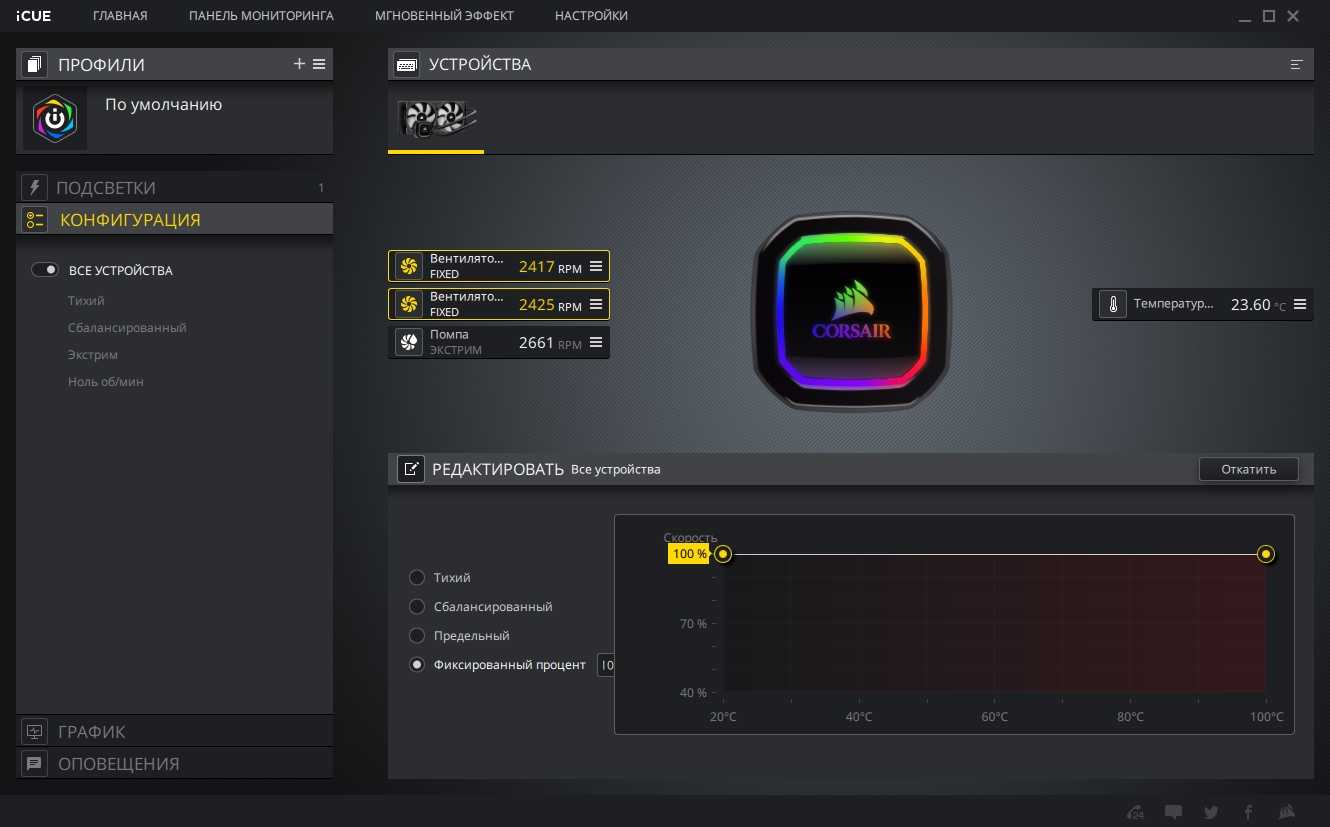
Task: Open the ПАНЕЛЬ МОНИТОРИНГА tab
Action: (x=261, y=16)
